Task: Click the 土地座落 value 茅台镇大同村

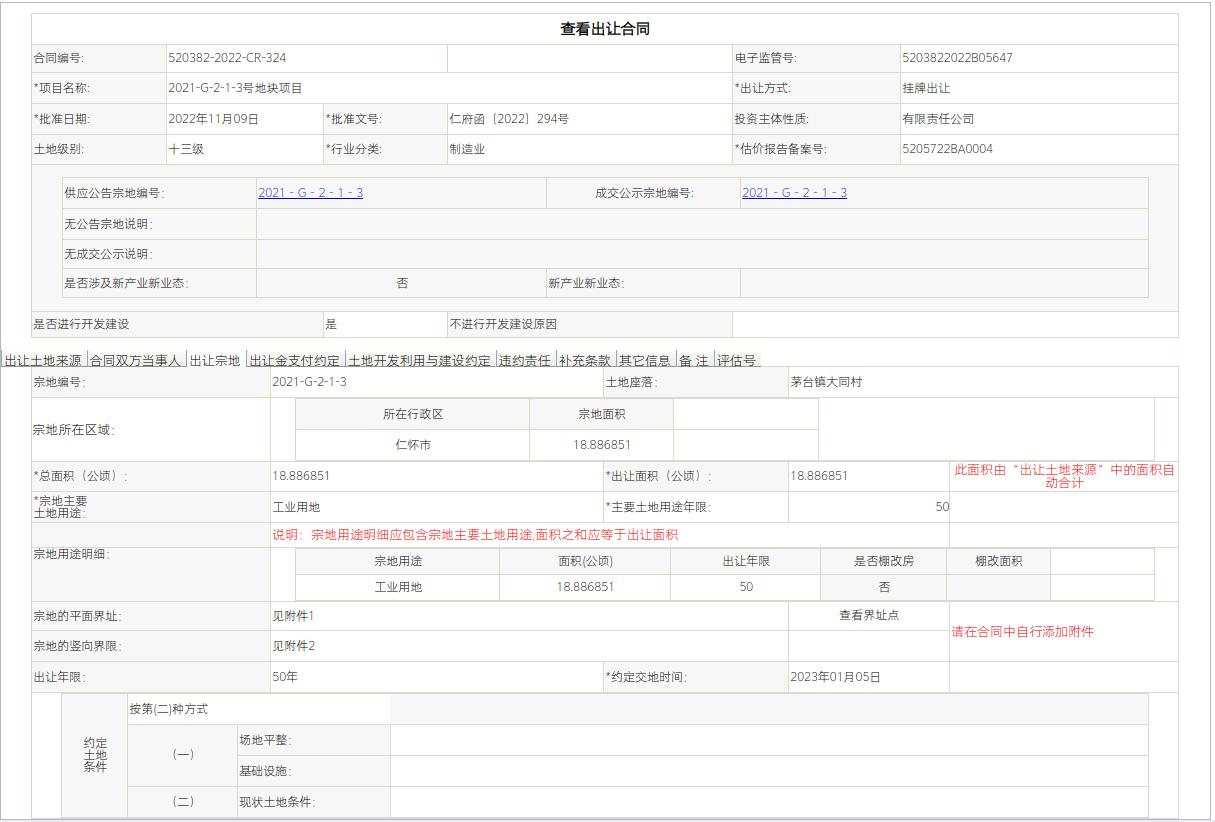Action: pos(826,382)
